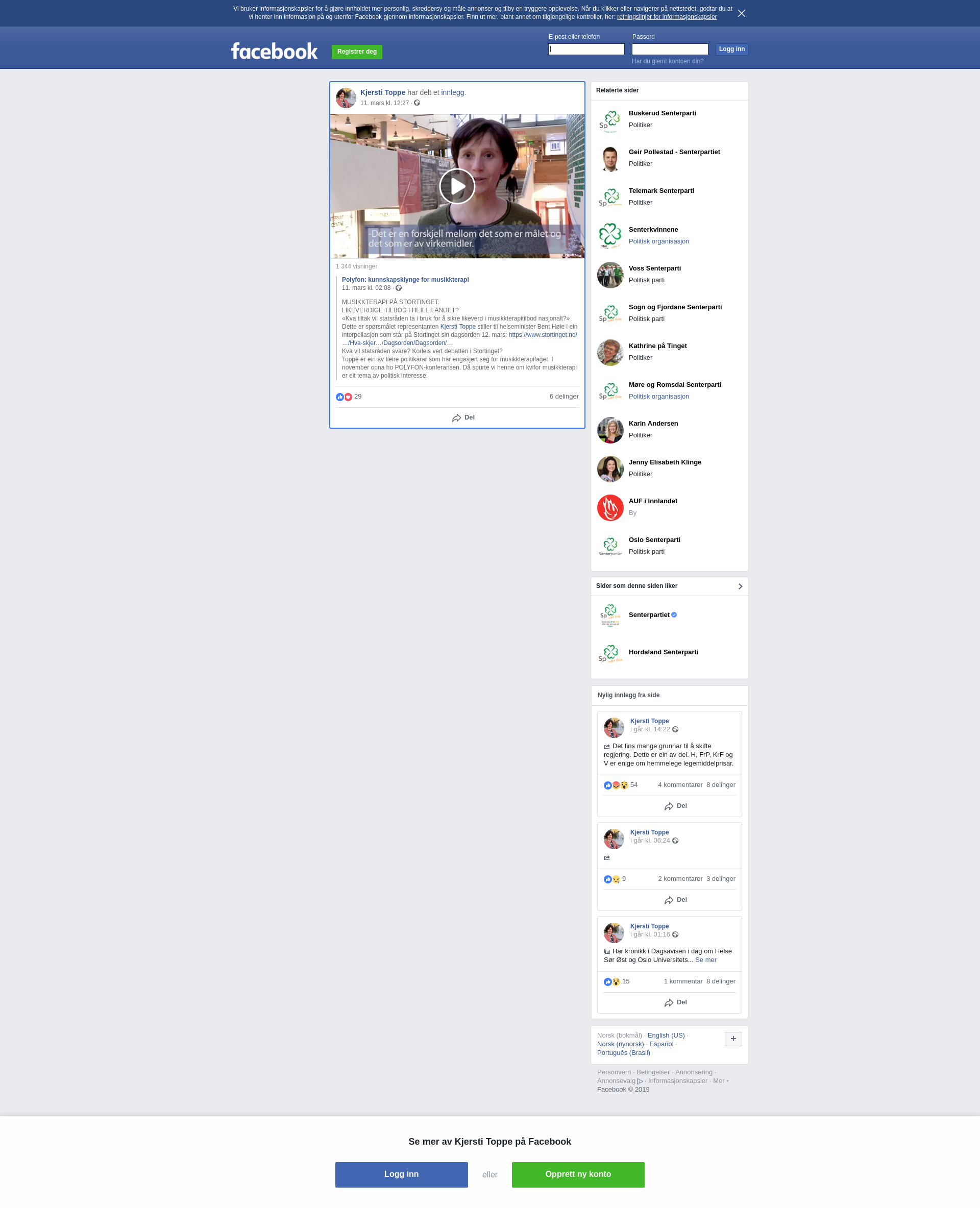The width and height of the screenshot is (980, 1208).
Task: Play the Kjersti Toppe video
Action: (x=457, y=186)
